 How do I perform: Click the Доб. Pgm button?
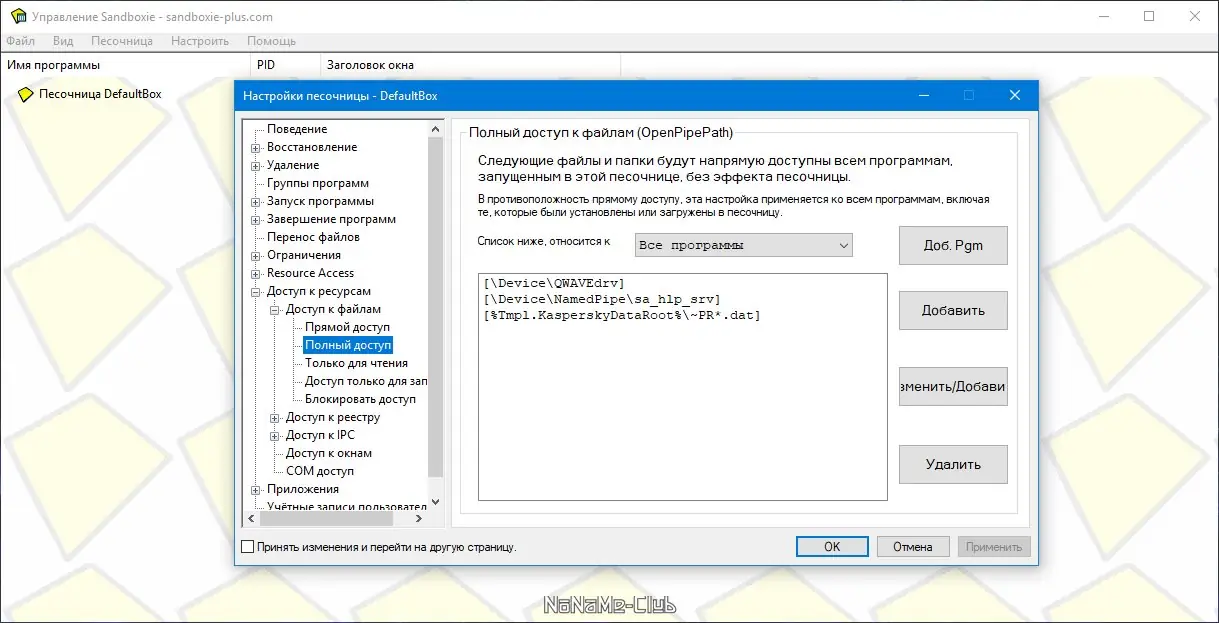[953, 245]
